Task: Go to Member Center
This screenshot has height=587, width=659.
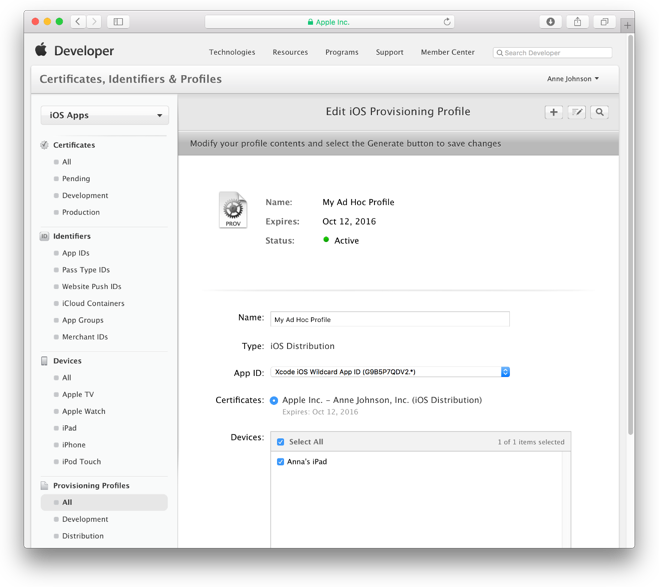Action: click(448, 52)
